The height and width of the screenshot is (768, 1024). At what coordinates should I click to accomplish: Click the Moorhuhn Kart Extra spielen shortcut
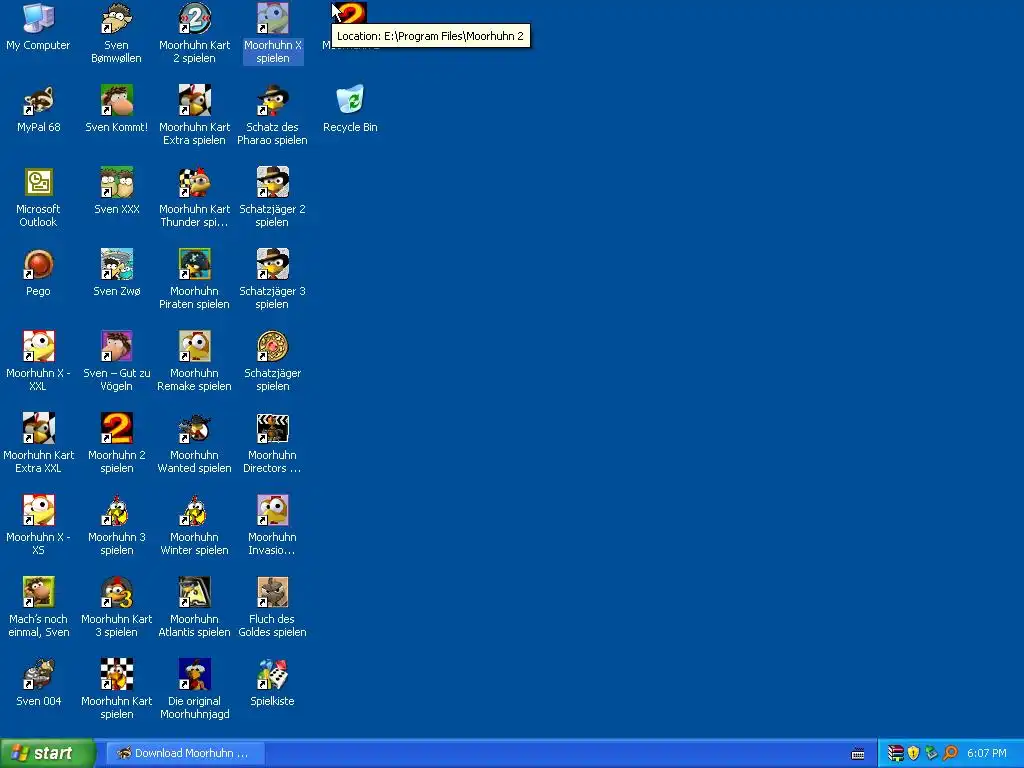(195, 101)
